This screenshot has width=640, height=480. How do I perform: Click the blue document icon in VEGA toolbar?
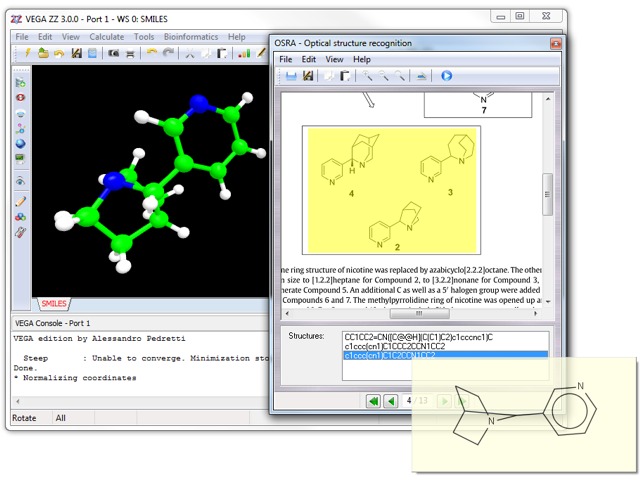point(93,53)
